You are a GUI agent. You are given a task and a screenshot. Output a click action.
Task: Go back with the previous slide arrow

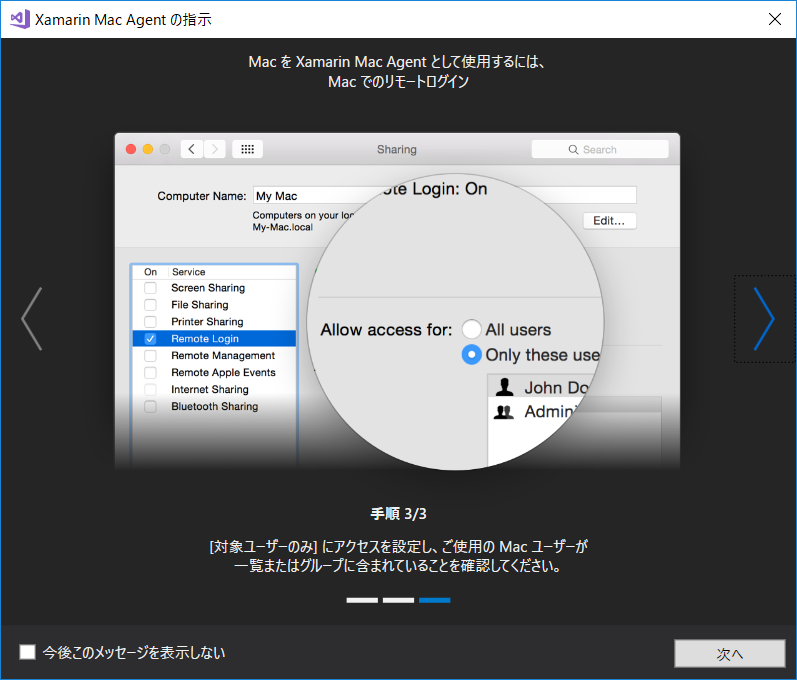tap(32, 319)
